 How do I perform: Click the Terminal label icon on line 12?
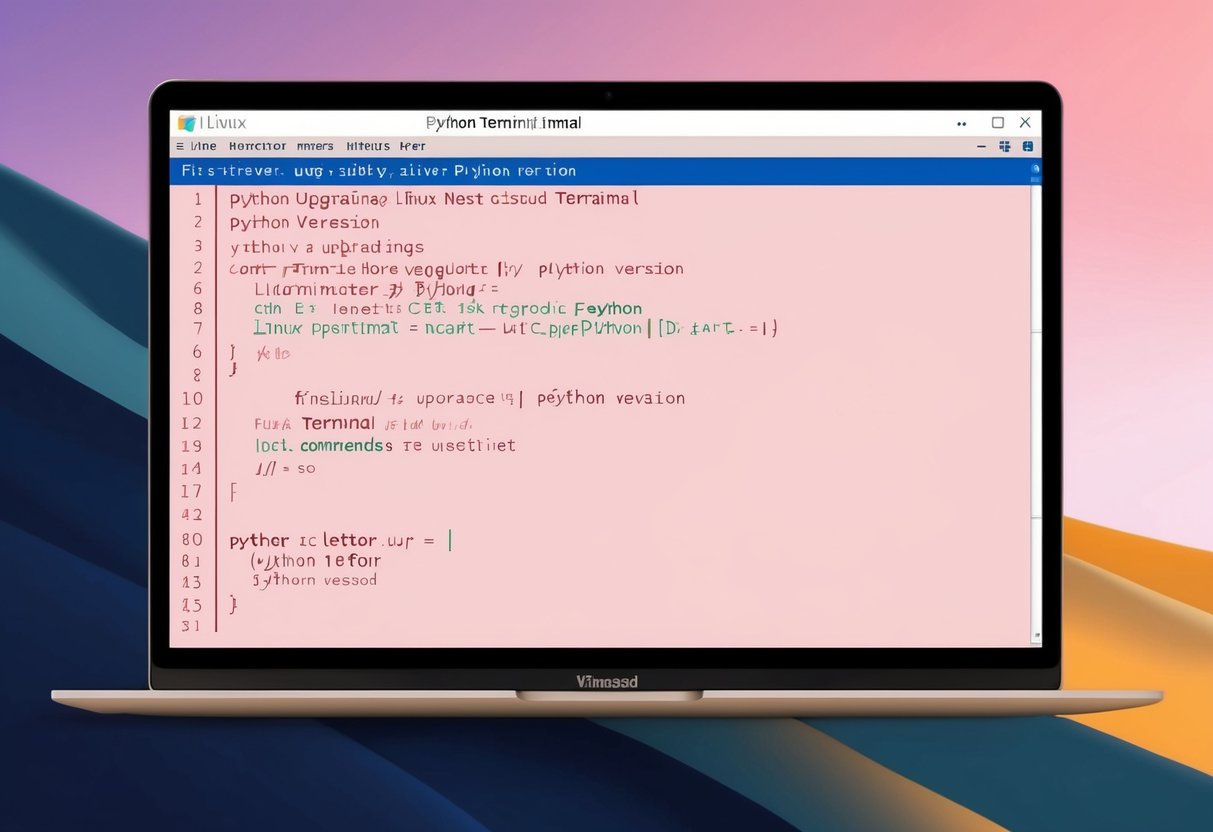pyautogui.click(x=338, y=423)
